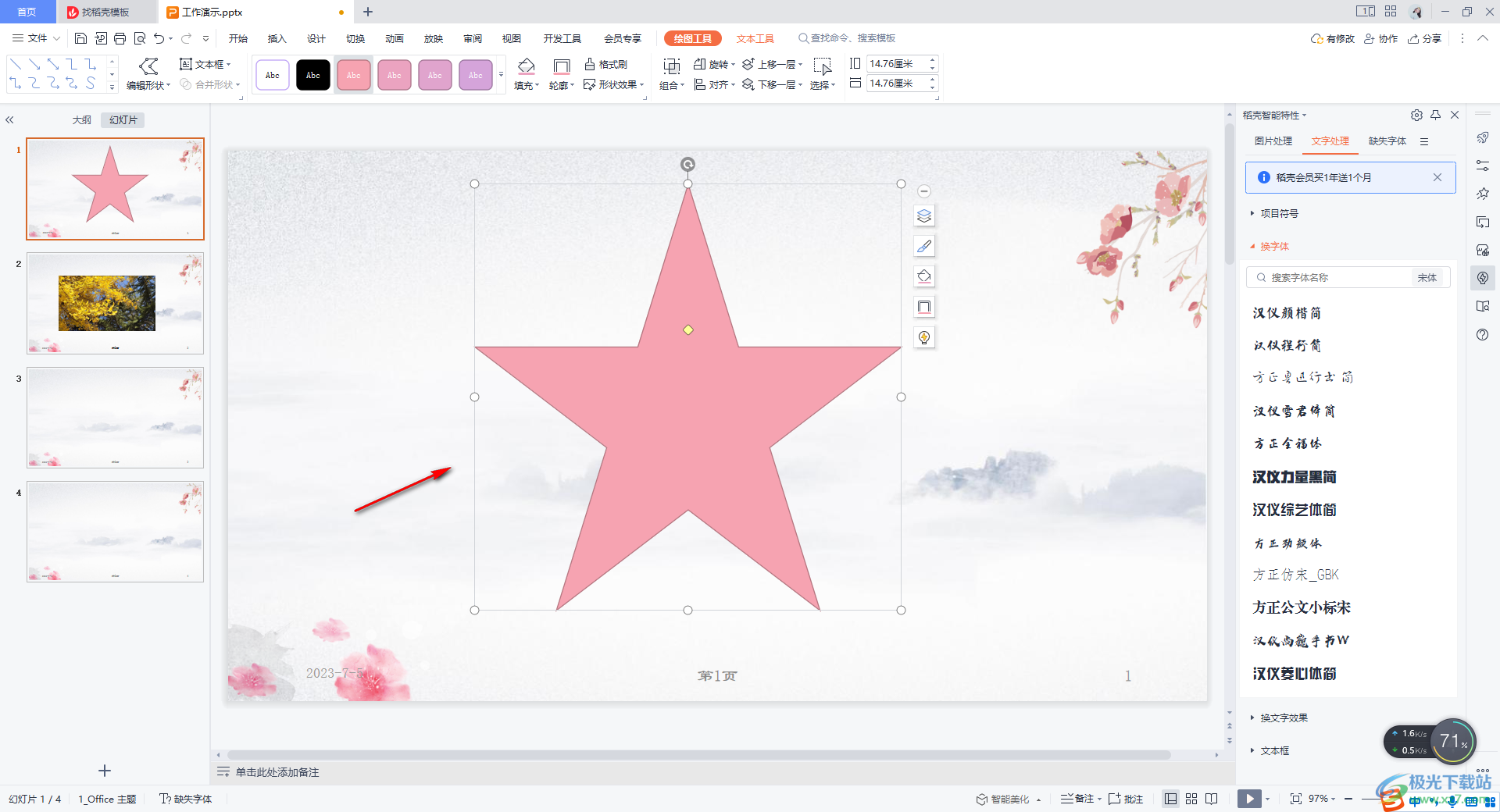Open Text Box (文本框) dropdown
Image resolution: width=1500 pixels, height=812 pixels.
[205, 64]
